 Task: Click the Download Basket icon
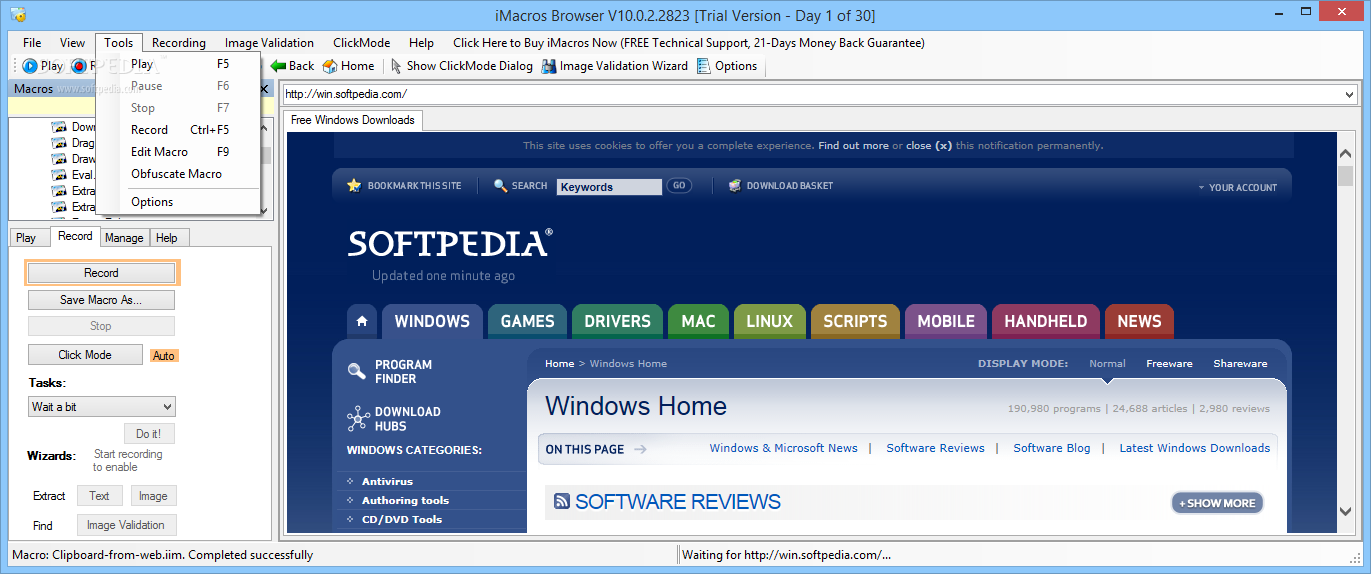(x=735, y=186)
